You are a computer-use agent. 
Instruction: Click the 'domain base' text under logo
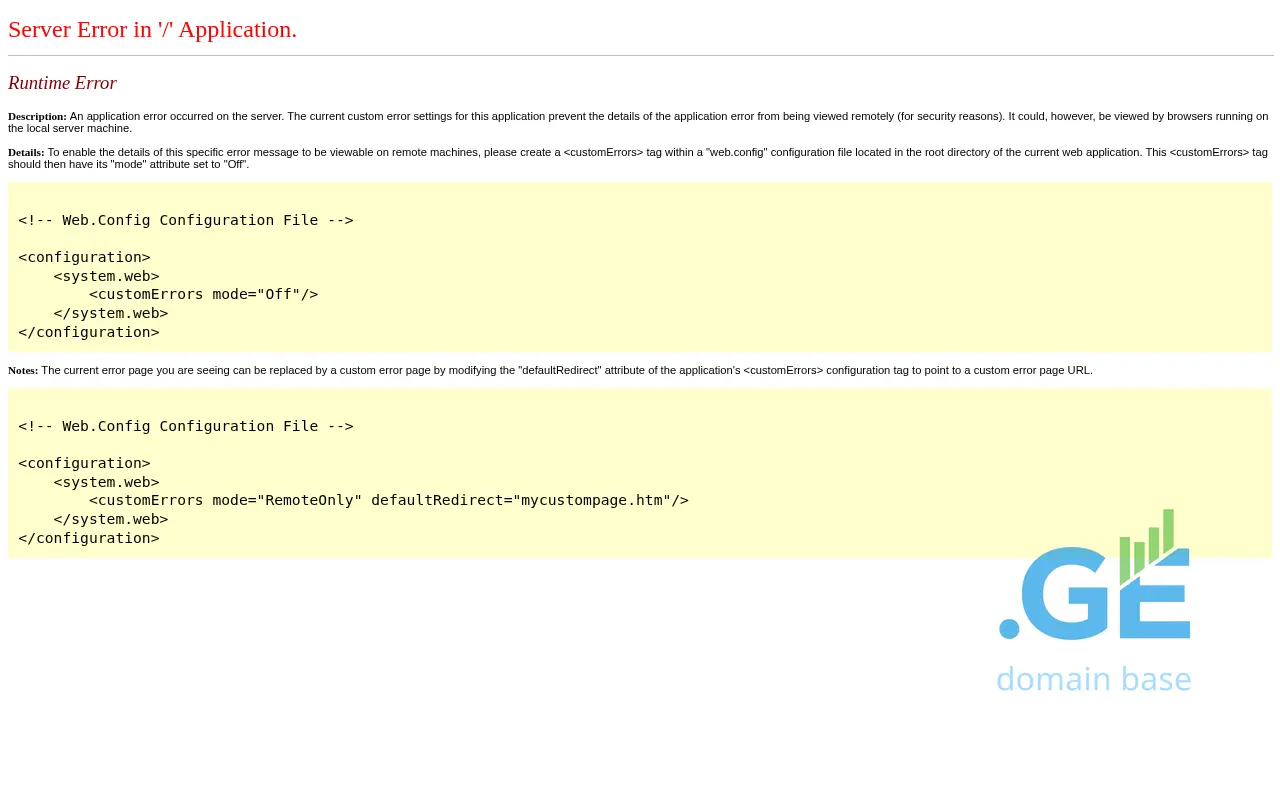[1093, 679]
